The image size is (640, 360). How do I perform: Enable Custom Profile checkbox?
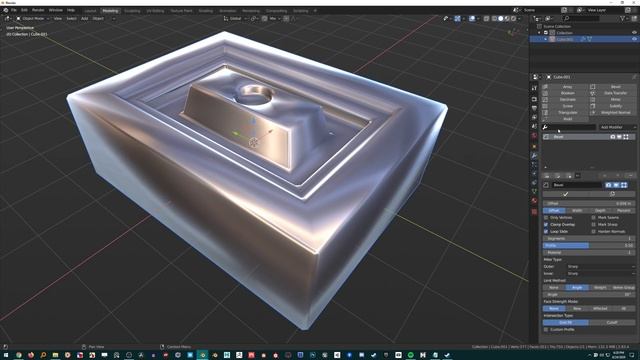(546, 329)
